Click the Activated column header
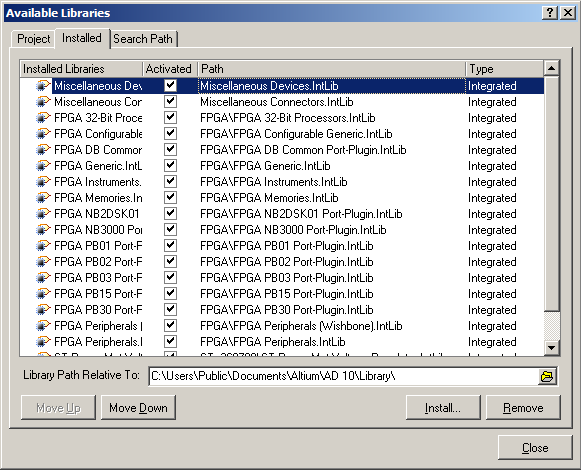Screen dimensions: 581x470 coord(170,69)
